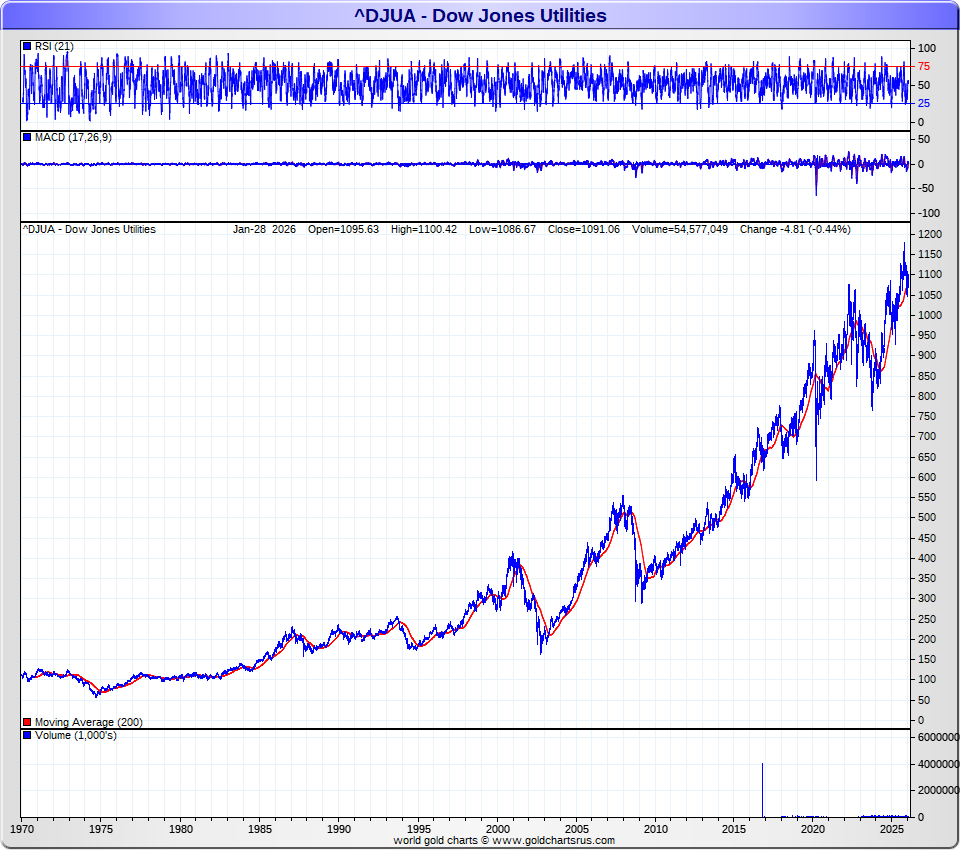960x850 pixels.
Task: Click the 'Volume=54,577,049' value
Action: click(x=680, y=229)
